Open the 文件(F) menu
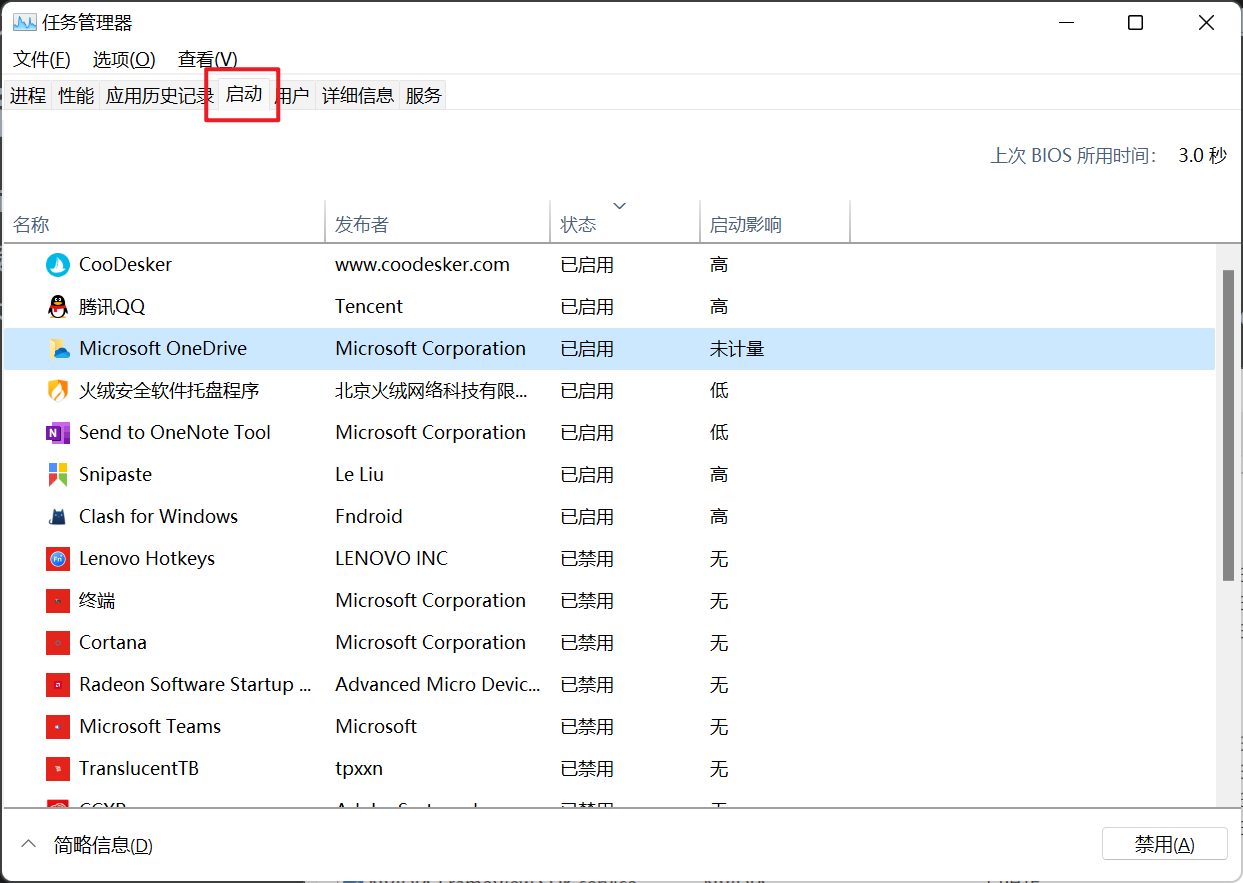1243x883 pixels. 42,59
